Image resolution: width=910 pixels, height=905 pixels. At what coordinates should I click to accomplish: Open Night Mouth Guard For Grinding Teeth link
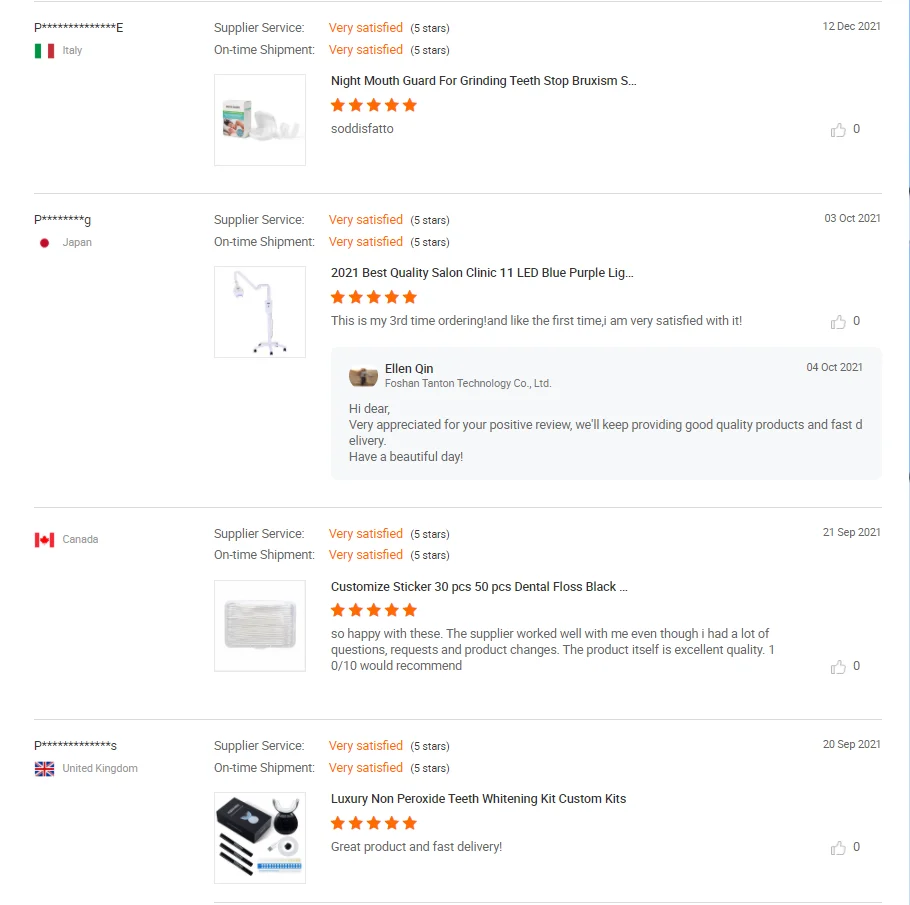483,81
